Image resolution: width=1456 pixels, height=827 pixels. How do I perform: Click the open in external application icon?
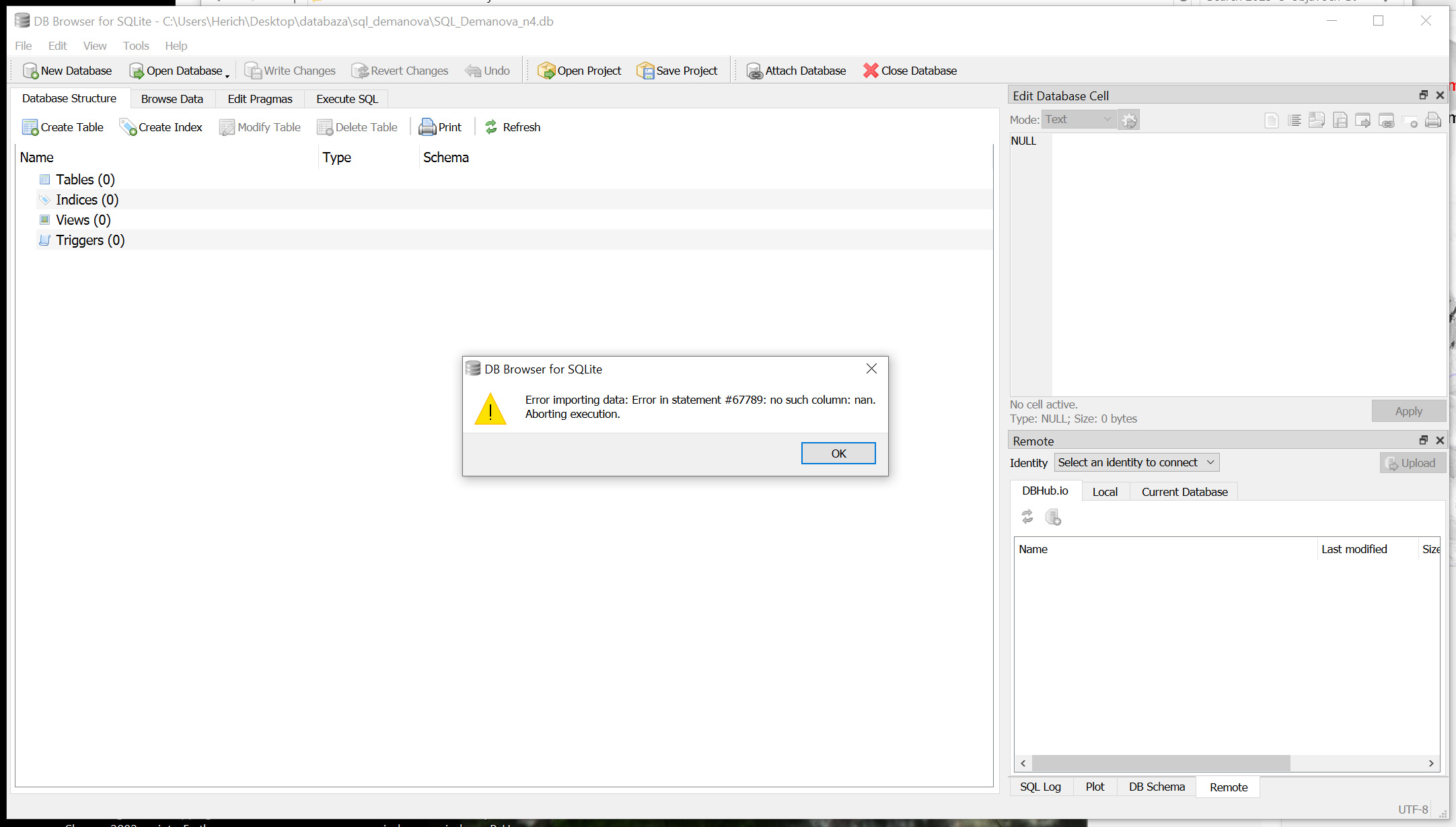[x=1363, y=120]
